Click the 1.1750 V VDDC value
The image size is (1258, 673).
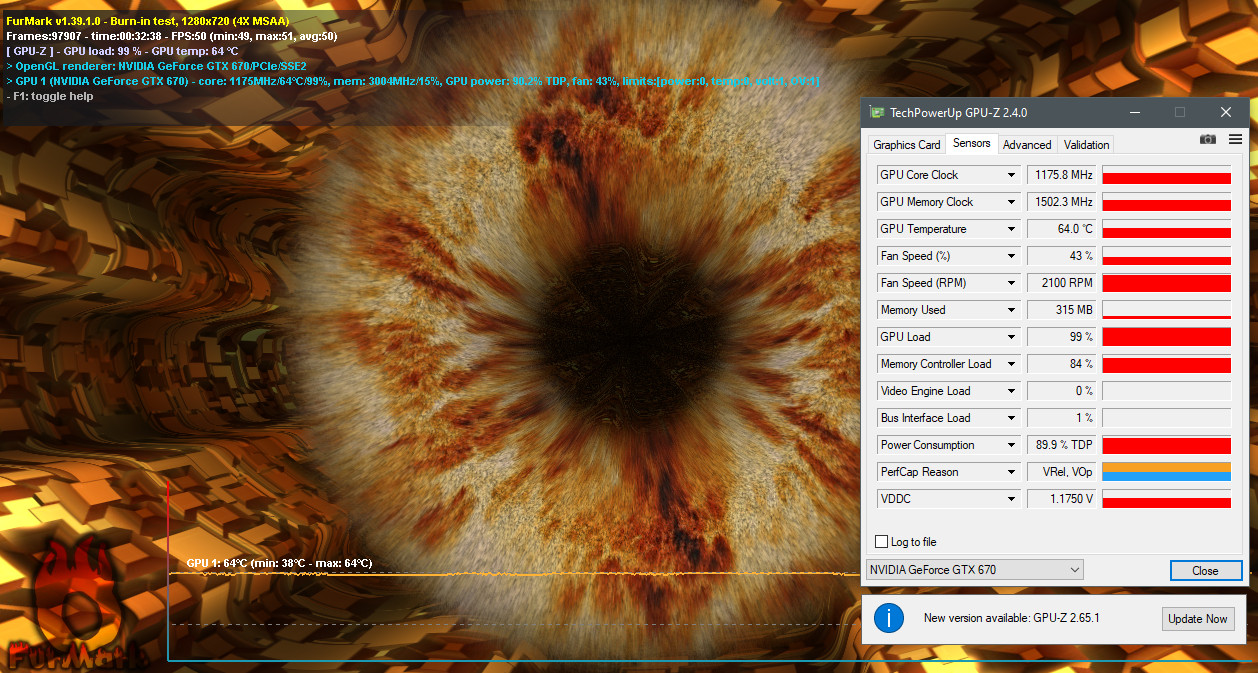pyautogui.click(x=1062, y=499)
